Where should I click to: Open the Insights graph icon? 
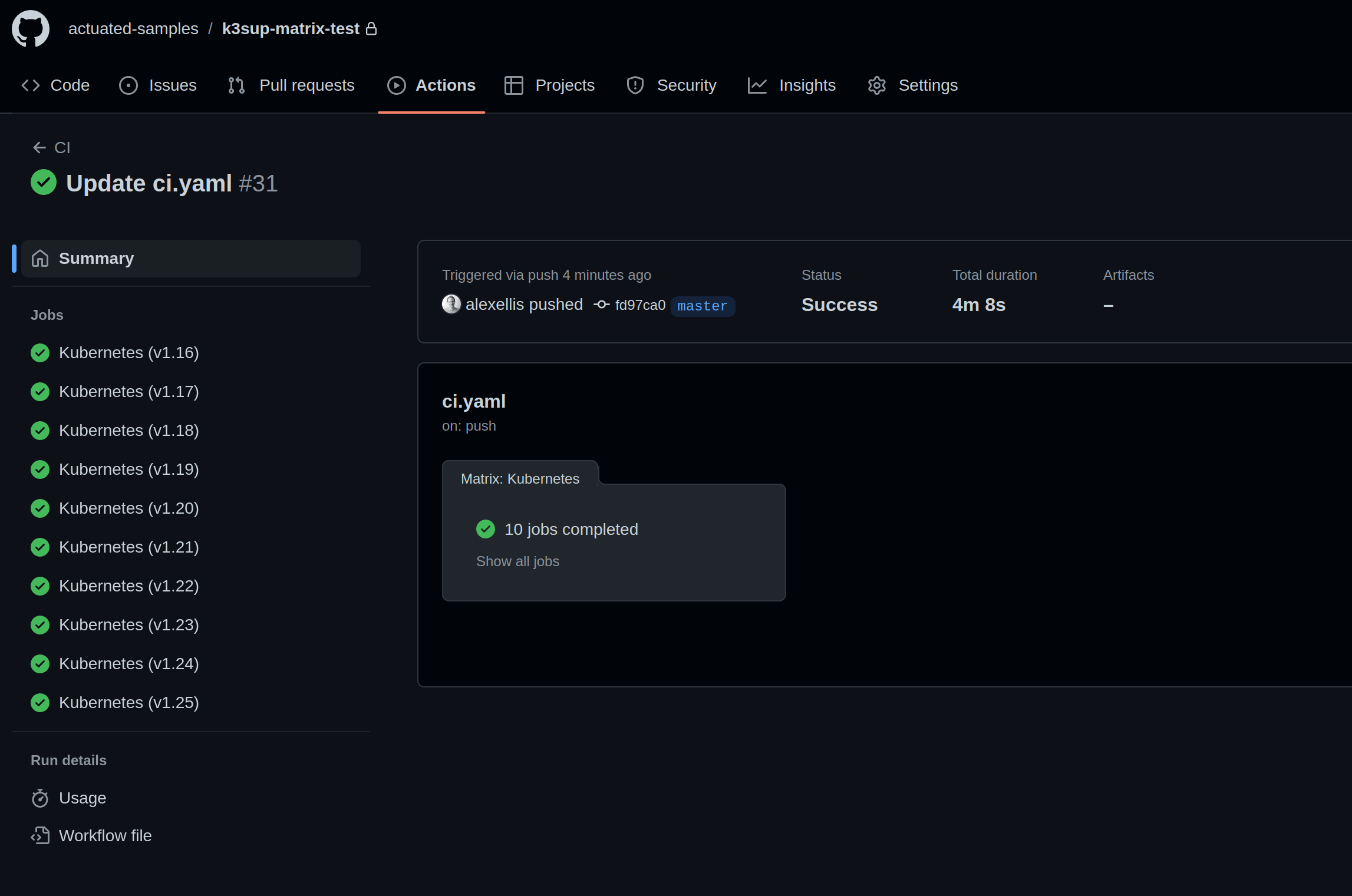pos(757,85)
